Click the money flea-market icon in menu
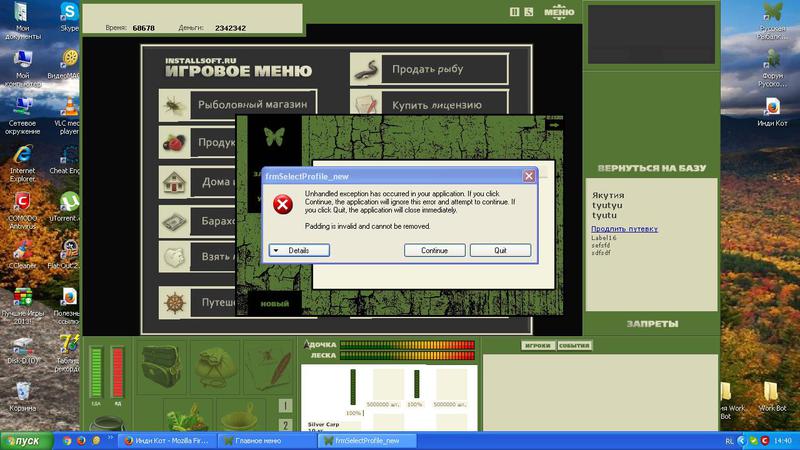The height and width of the screenshot is (450, 800). (x=174, y=221)
